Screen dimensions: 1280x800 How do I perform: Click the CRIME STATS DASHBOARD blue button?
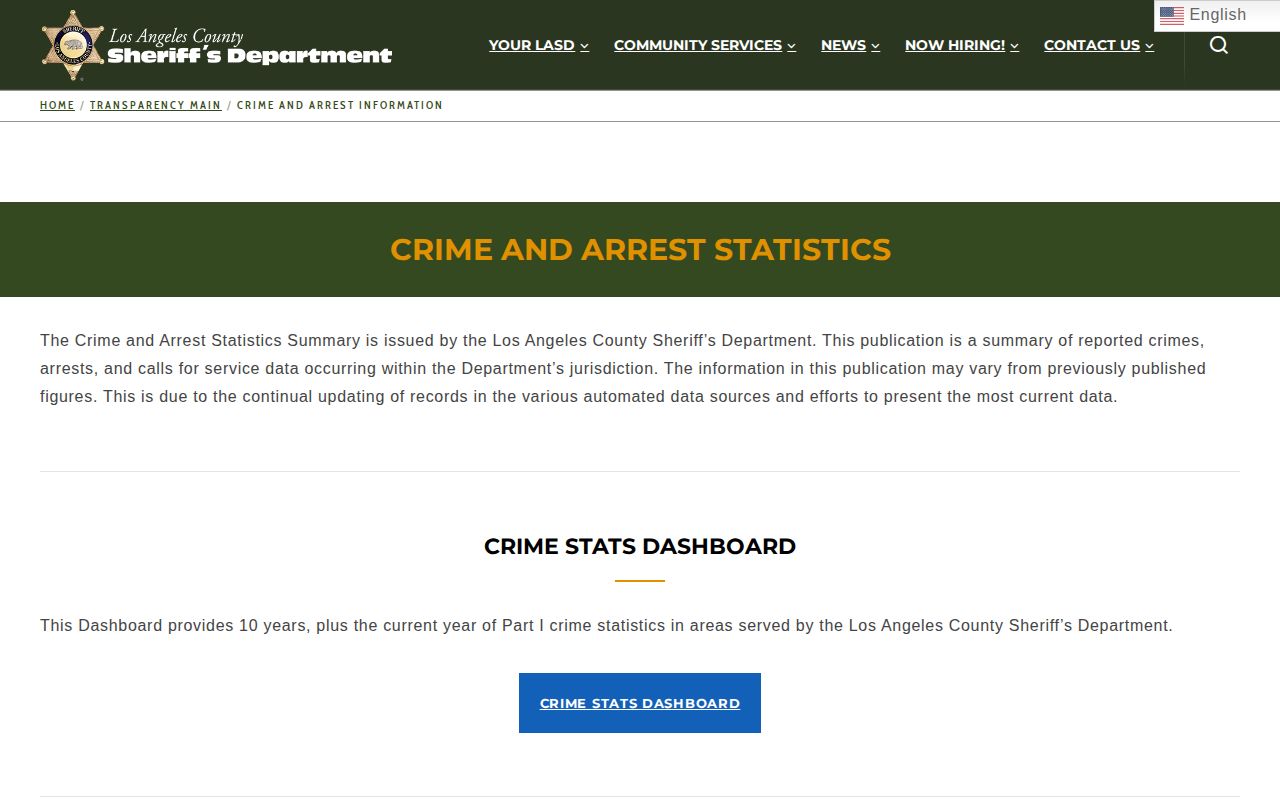(640, 703)
